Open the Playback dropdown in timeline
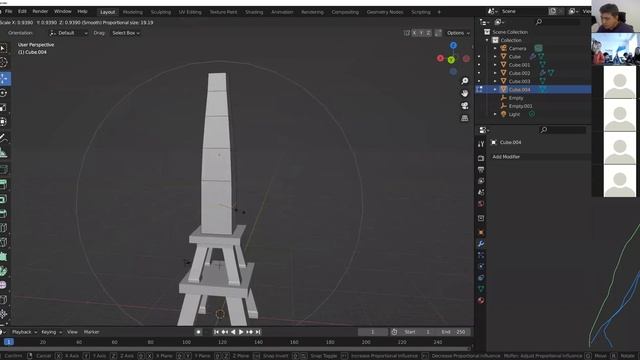The image size is (640, 360). [24, 332]
